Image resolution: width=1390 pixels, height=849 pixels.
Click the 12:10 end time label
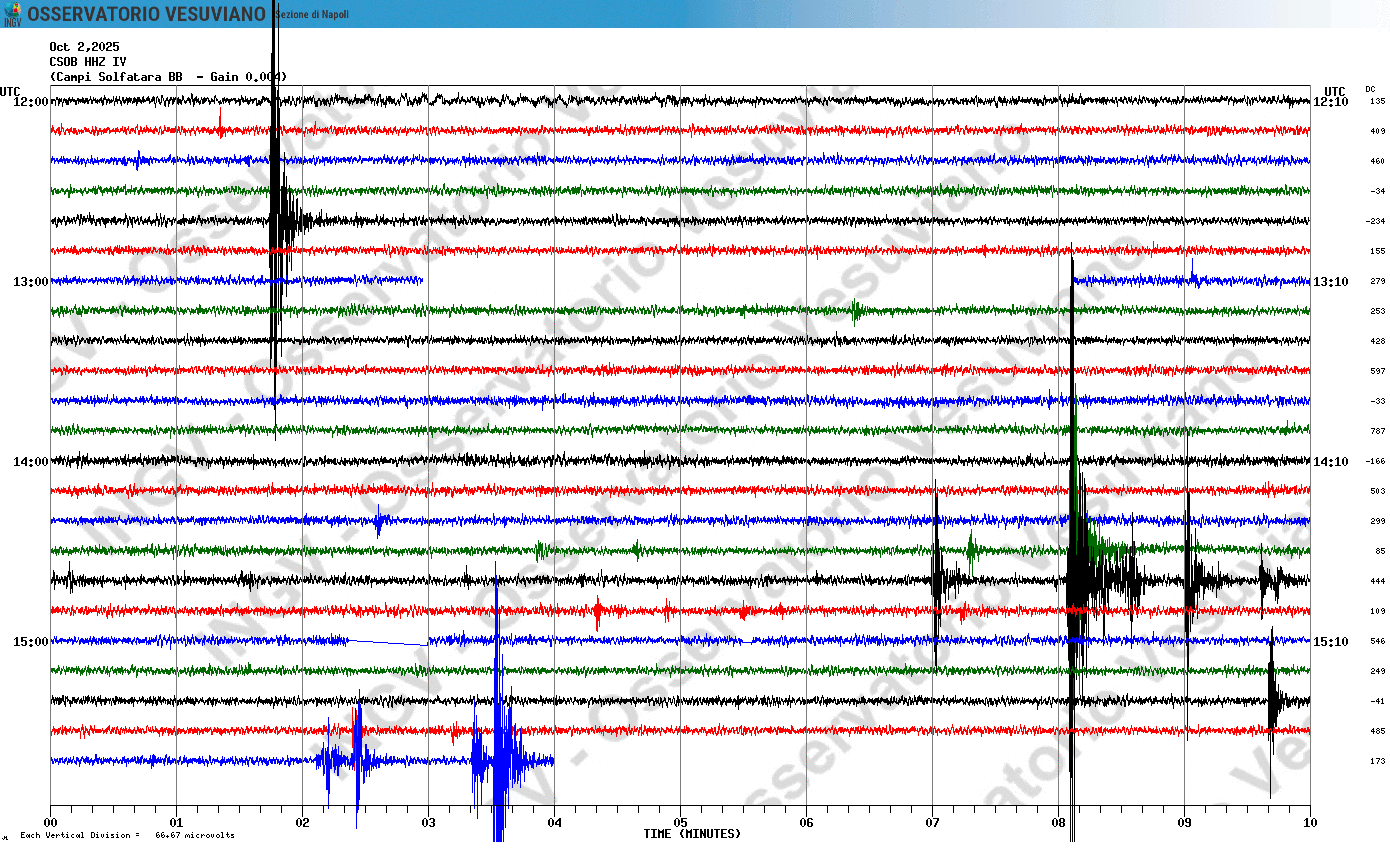tap(1331, 101)
